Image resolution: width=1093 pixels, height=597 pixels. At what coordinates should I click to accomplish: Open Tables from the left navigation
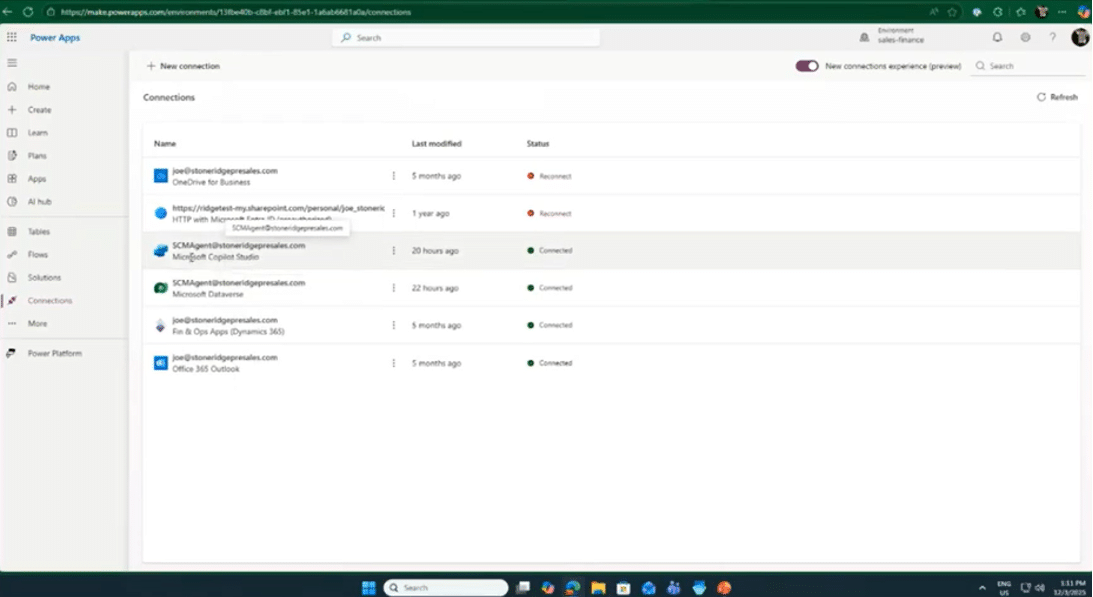[x=38, y=231]
